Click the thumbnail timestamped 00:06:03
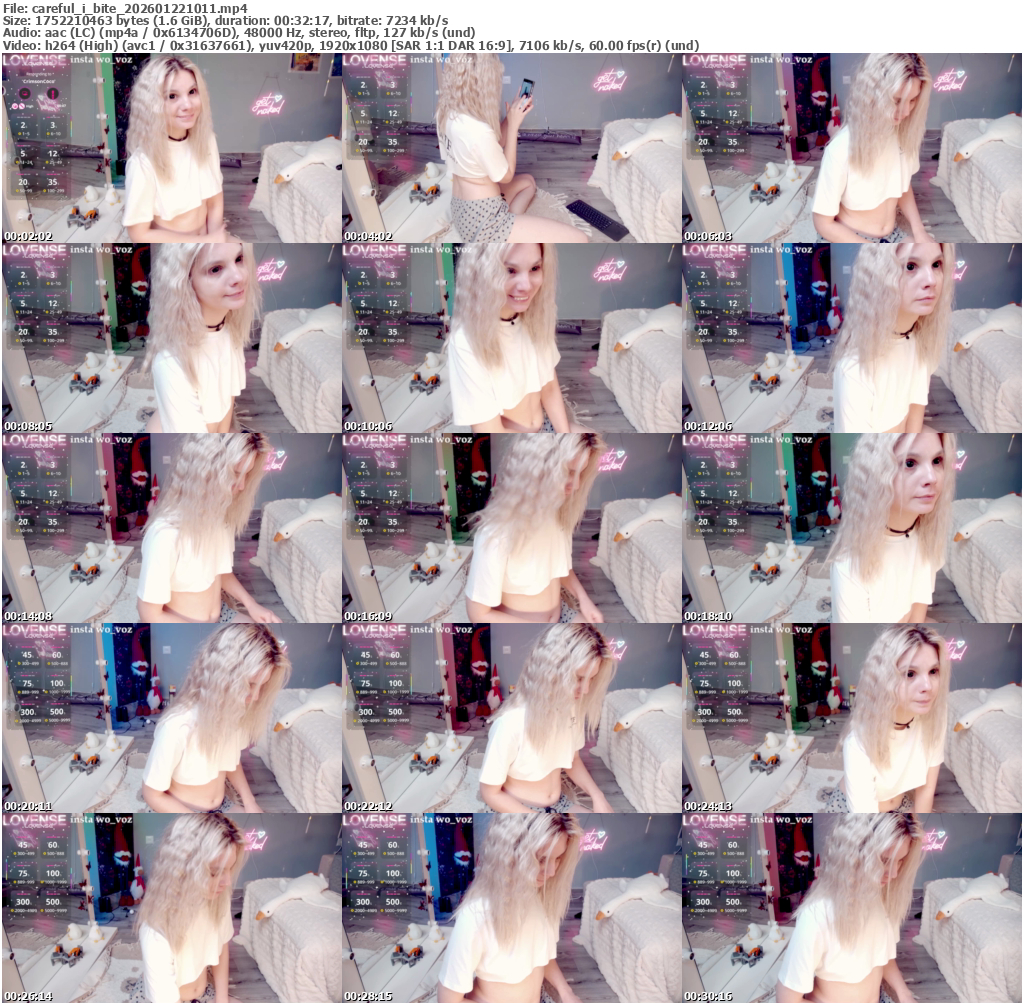The width and height of the screenshot is (1024, 1003). 852,148
